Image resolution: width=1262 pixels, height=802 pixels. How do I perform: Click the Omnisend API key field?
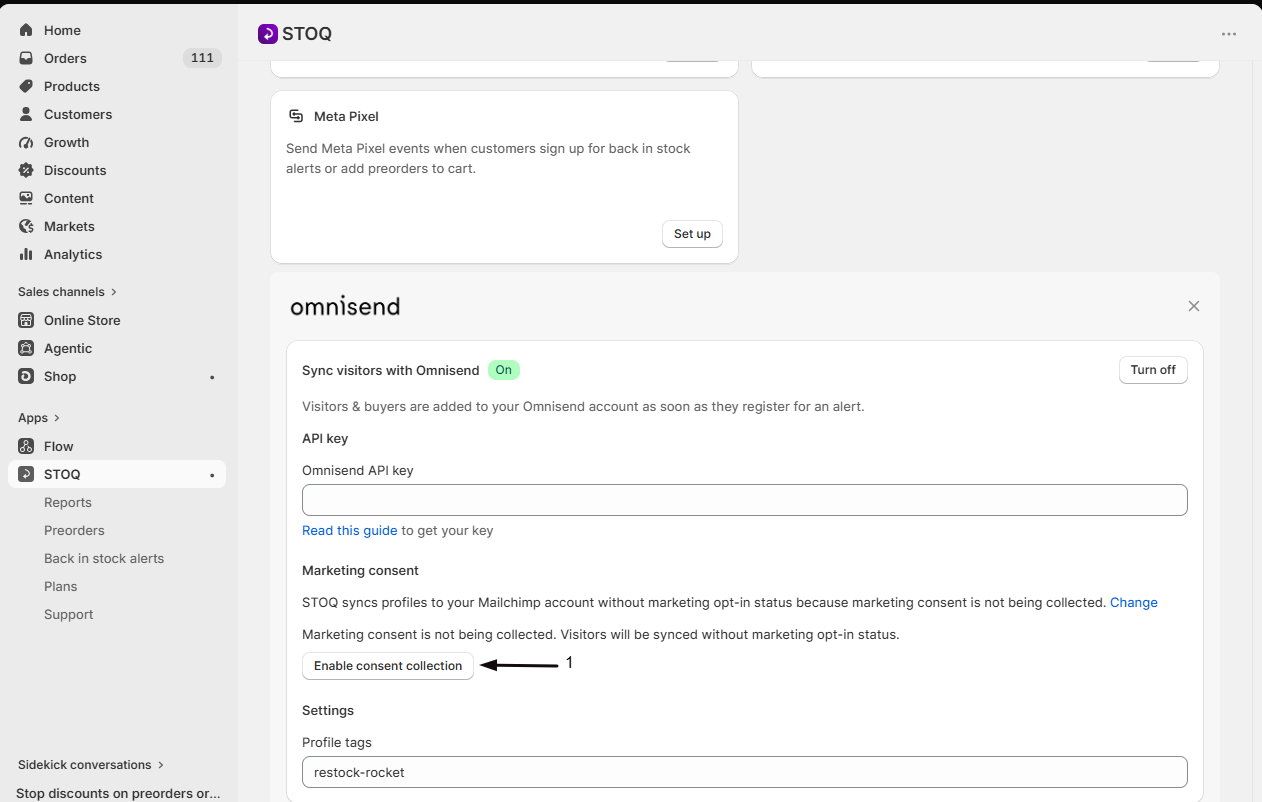(745, 500)
